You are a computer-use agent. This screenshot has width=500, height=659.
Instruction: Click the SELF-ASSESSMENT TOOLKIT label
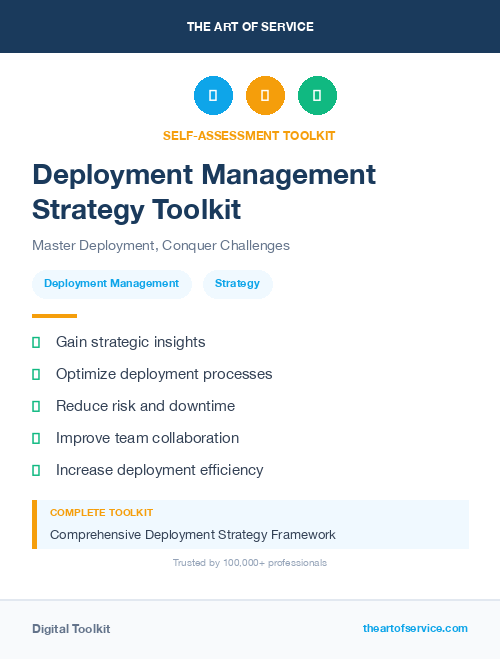click(249, 136)
